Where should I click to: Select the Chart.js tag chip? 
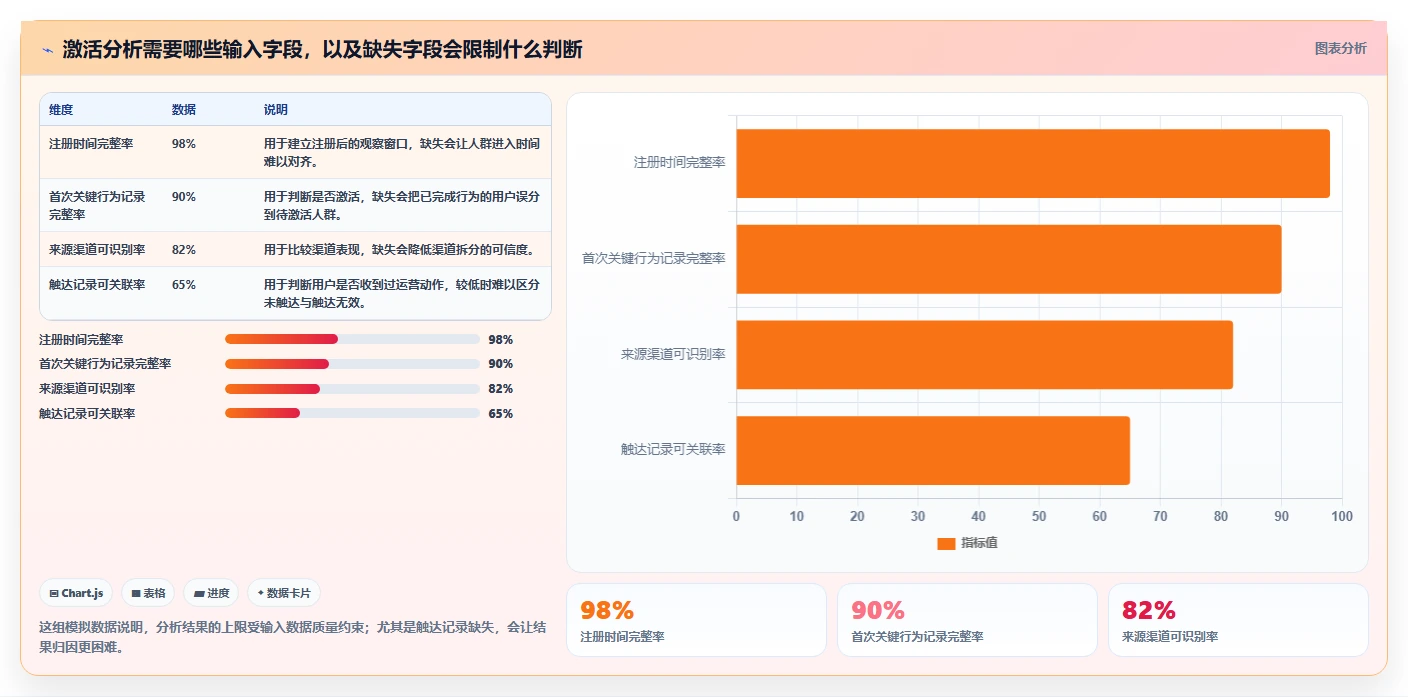click(77, 593)
